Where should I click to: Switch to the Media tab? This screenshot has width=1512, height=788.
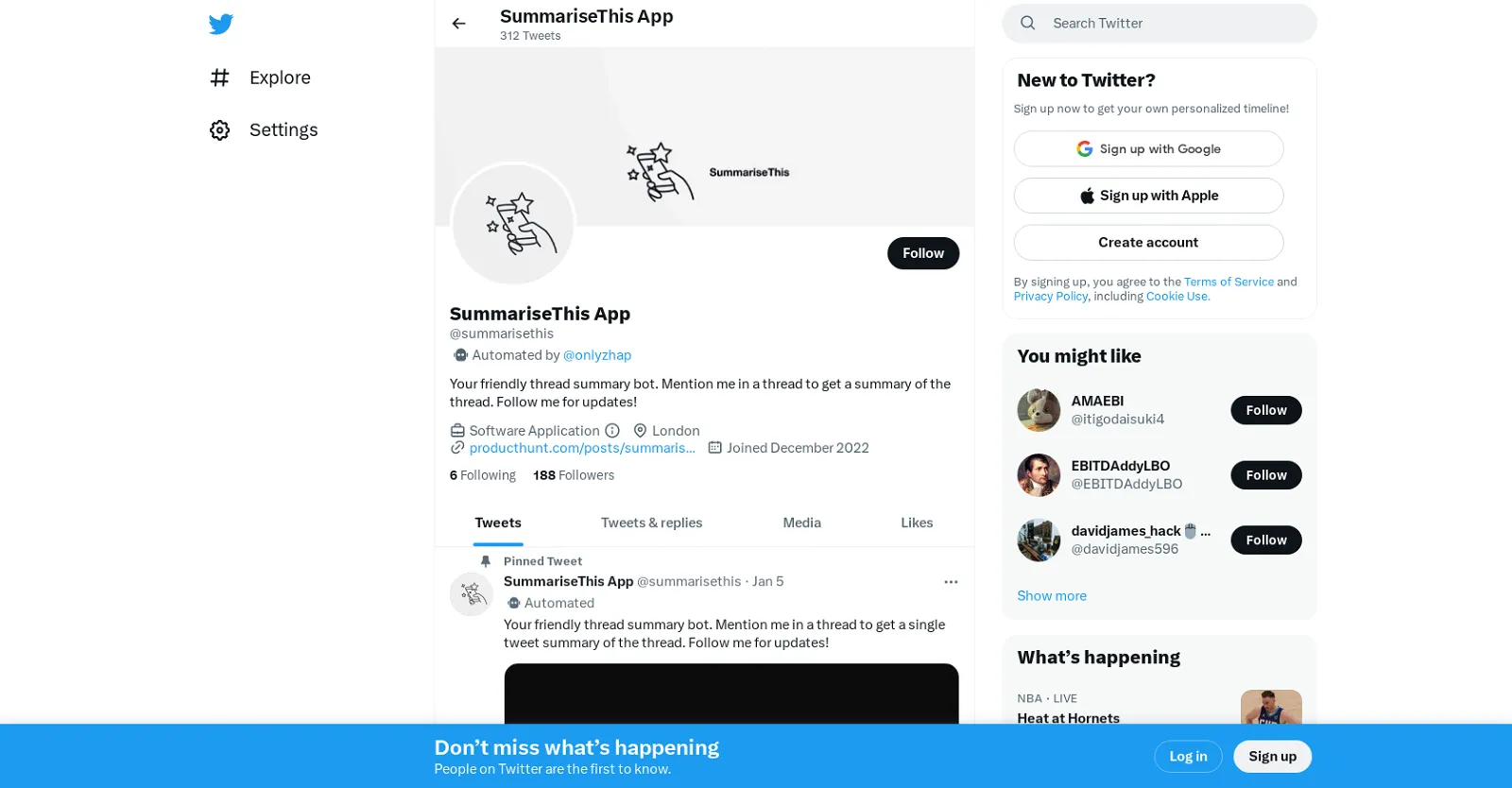pos(800,522)
